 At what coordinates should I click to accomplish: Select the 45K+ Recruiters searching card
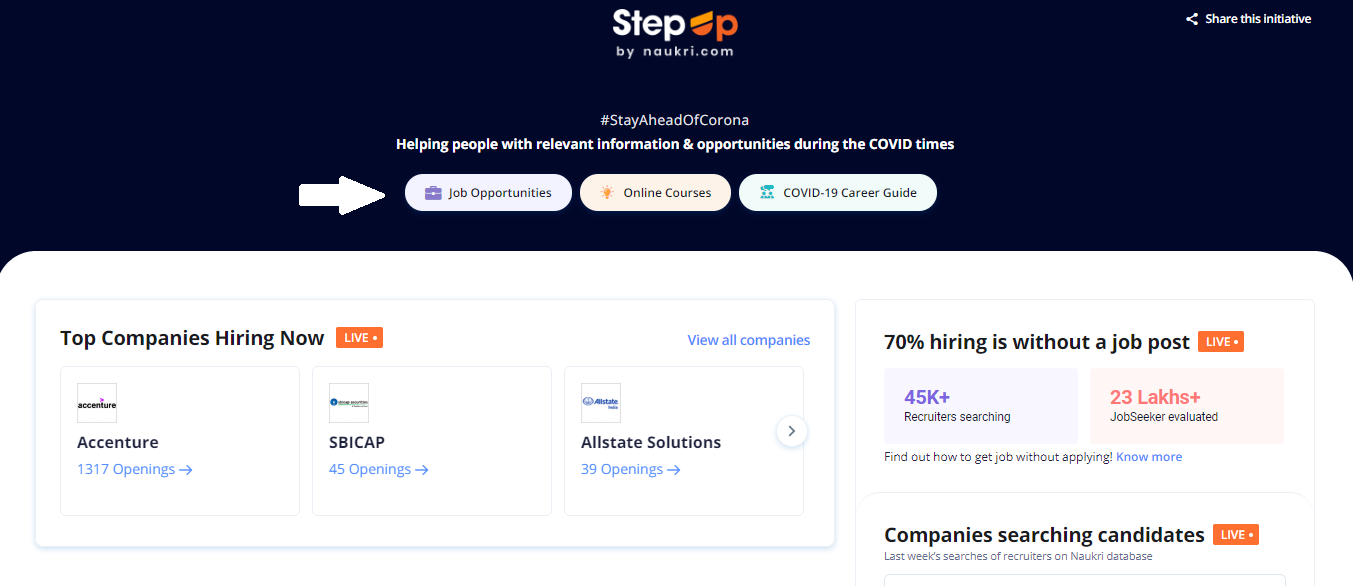(x=981, y=406)
